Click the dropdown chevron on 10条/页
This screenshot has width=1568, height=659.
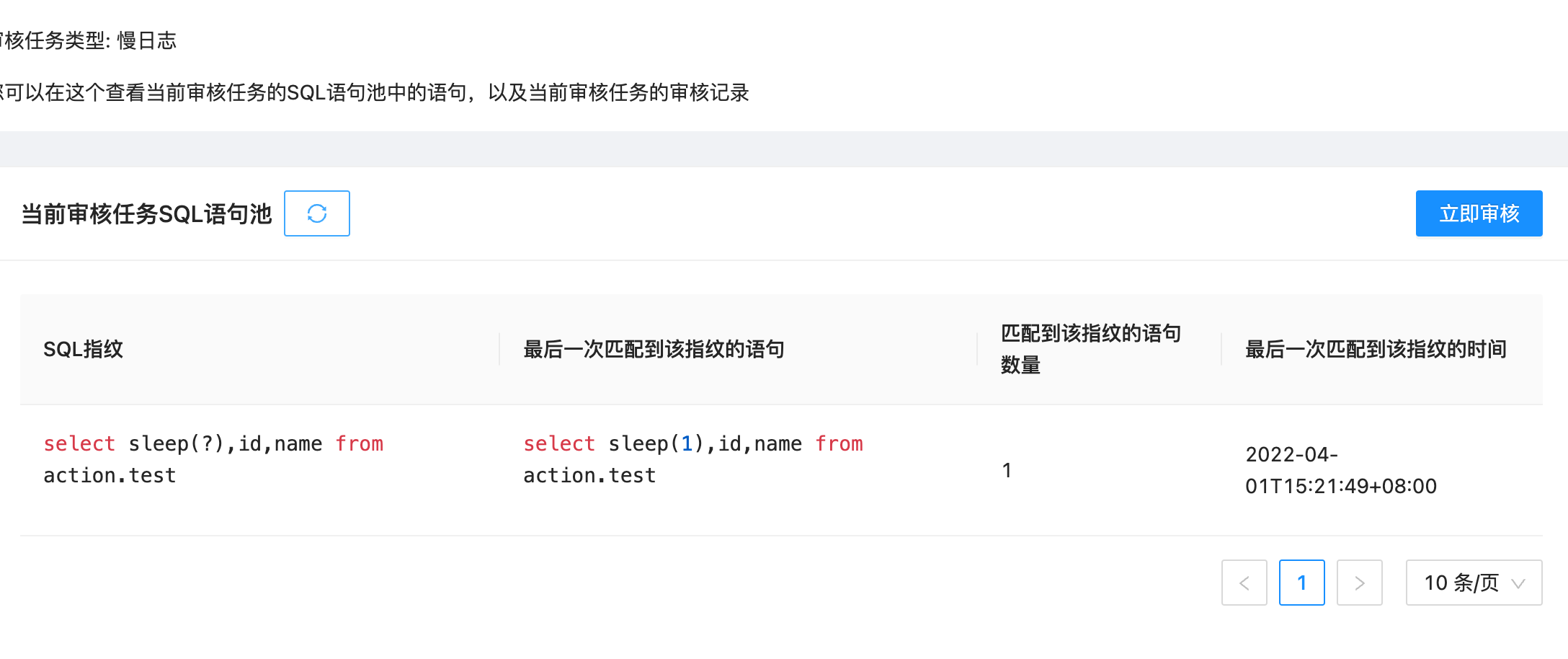point(1519,583)
